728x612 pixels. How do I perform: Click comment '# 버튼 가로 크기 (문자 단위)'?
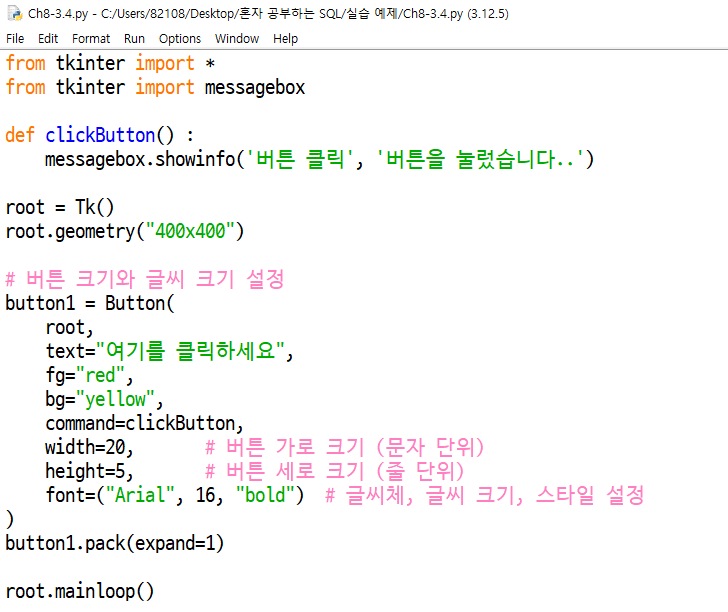(x=344, y=447)
